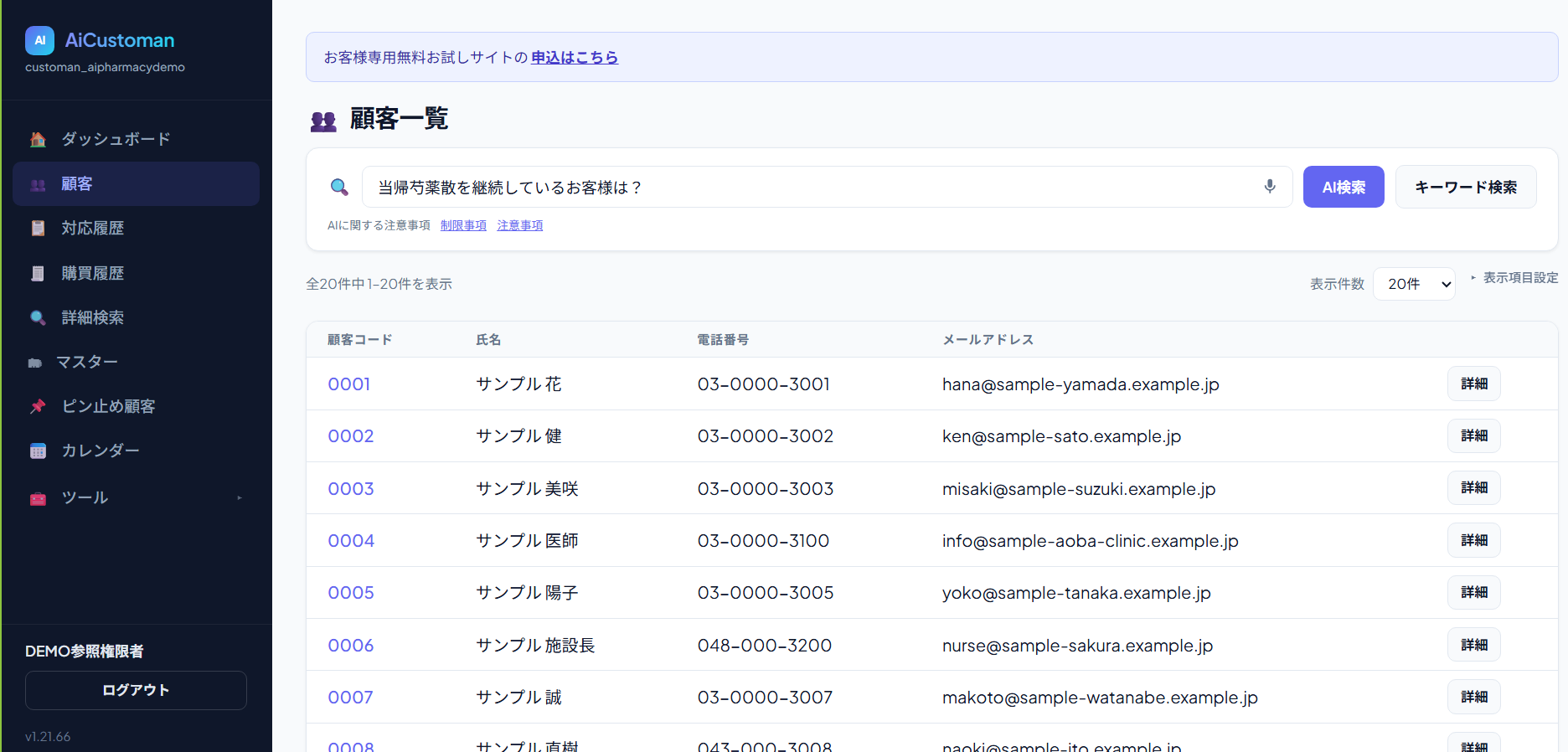This screenshot has width=1568, height=752.
Task: Open the 注意事項 link
Action: tap(520, 225)
